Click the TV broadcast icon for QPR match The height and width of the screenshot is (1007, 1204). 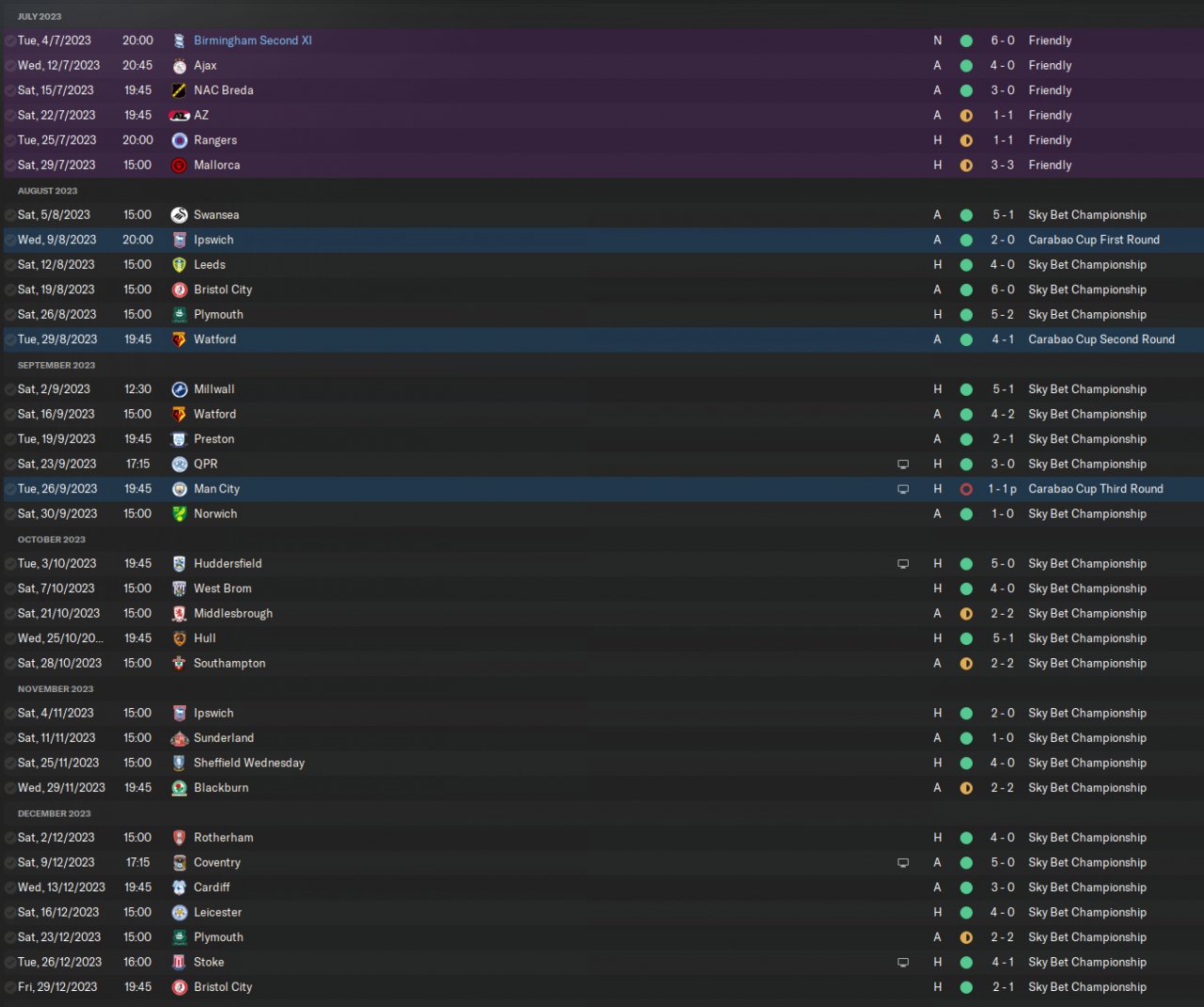coord(903,464)
